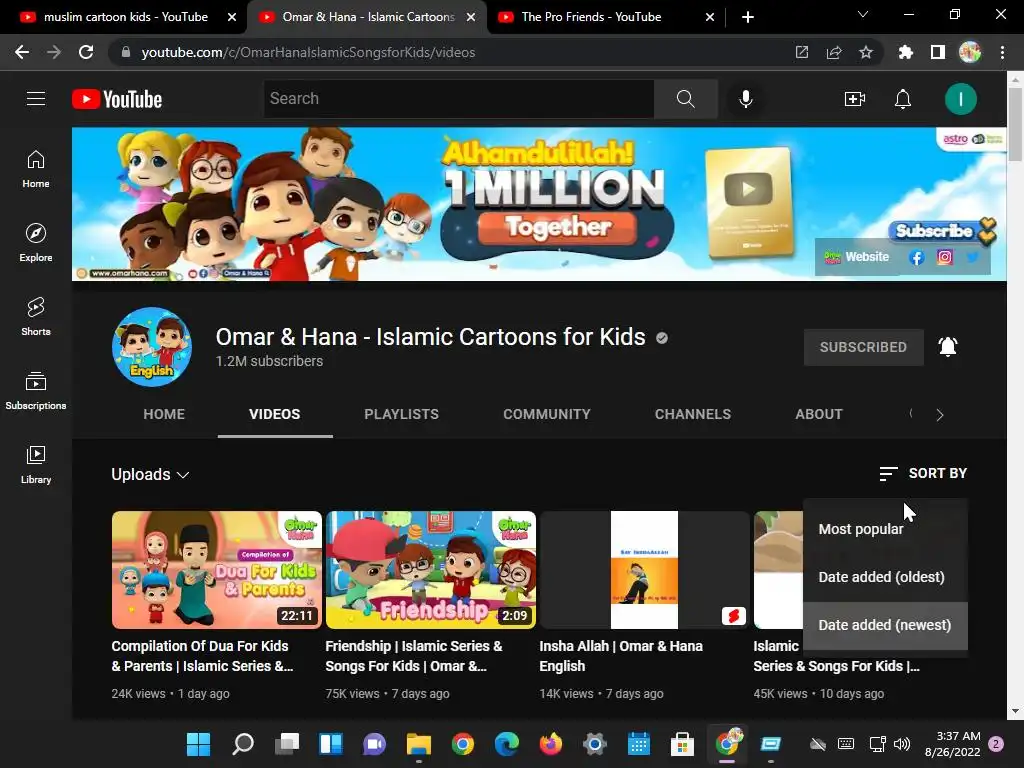Open Compilation Of Dua For Kids video title
1024x768 pixels.
[202, 656]
